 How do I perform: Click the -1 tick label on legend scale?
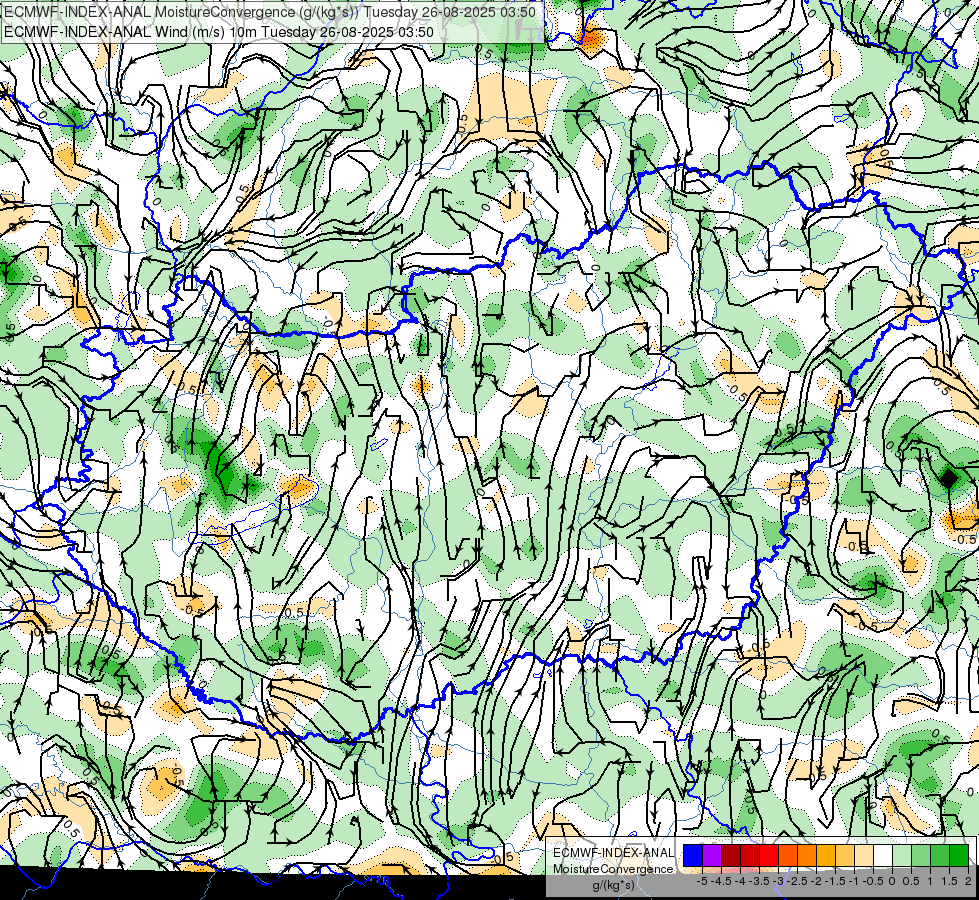(854, 881)
